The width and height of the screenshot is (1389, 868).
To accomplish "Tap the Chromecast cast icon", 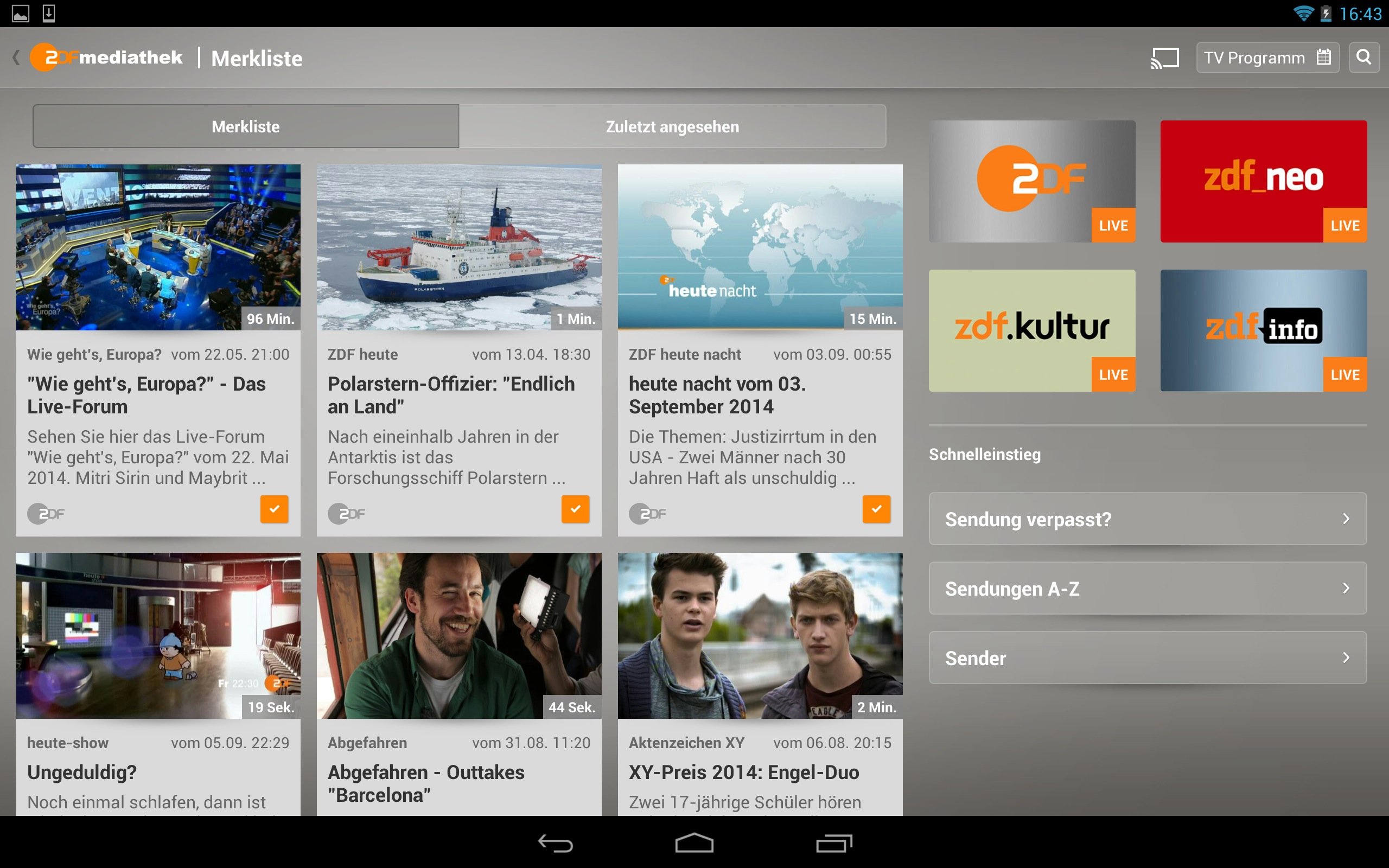I will click(x=1164, y=58).
